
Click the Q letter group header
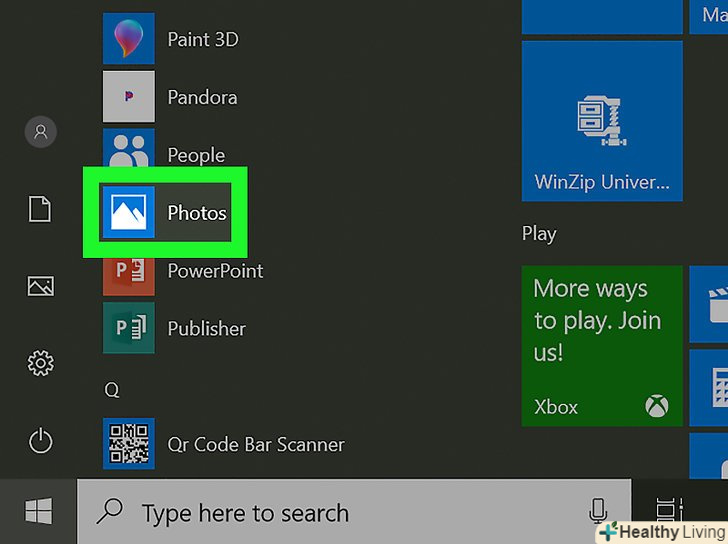[x=112, y=389]
